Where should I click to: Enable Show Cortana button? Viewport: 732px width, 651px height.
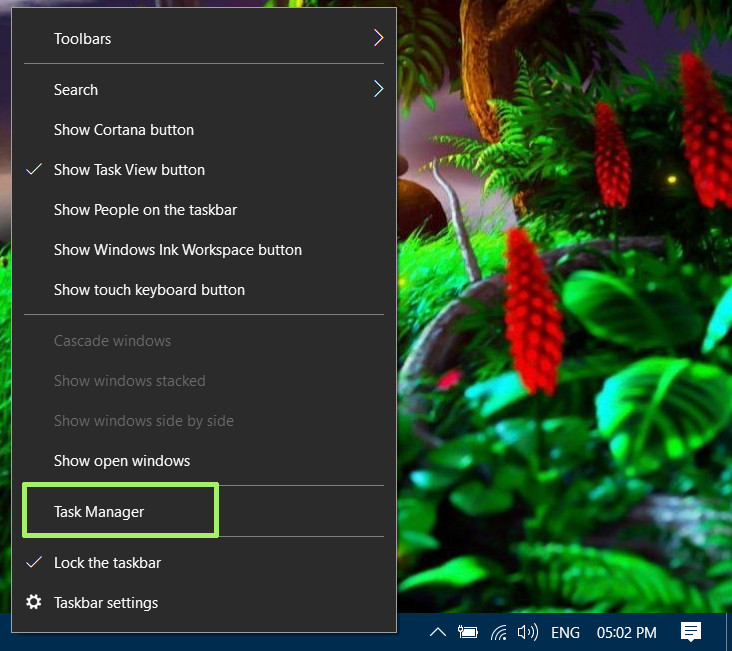[204, 129]
